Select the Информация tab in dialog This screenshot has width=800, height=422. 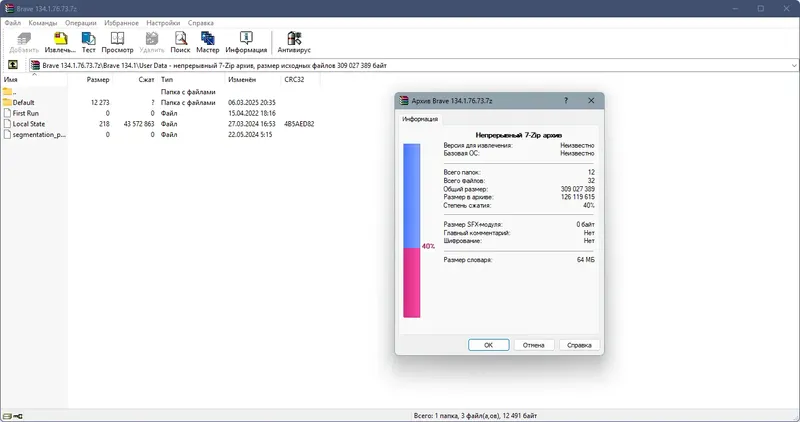coord(420,119)
